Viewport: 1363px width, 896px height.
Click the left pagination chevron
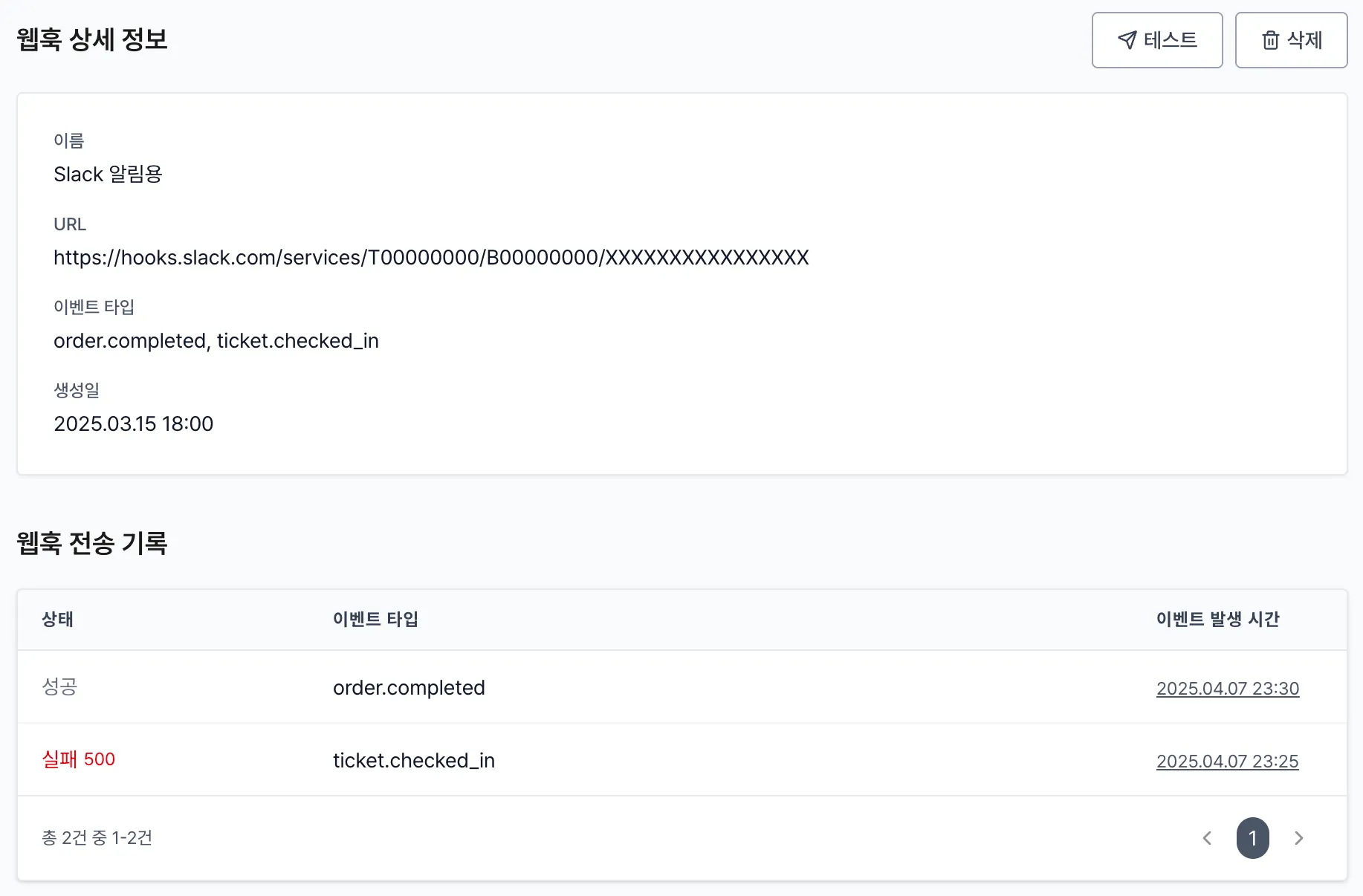coord(1207,838)
